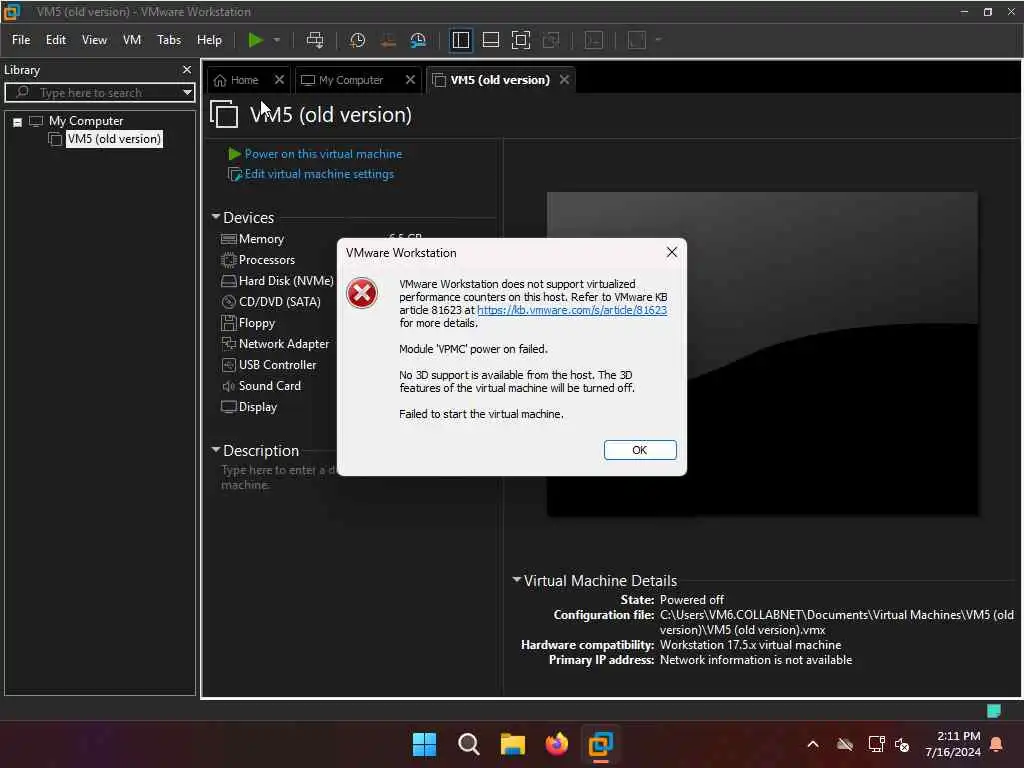Viewport: 1024px width, 768px height.
Task: Collapse the My Computer tree node
Action: [18, 122]
